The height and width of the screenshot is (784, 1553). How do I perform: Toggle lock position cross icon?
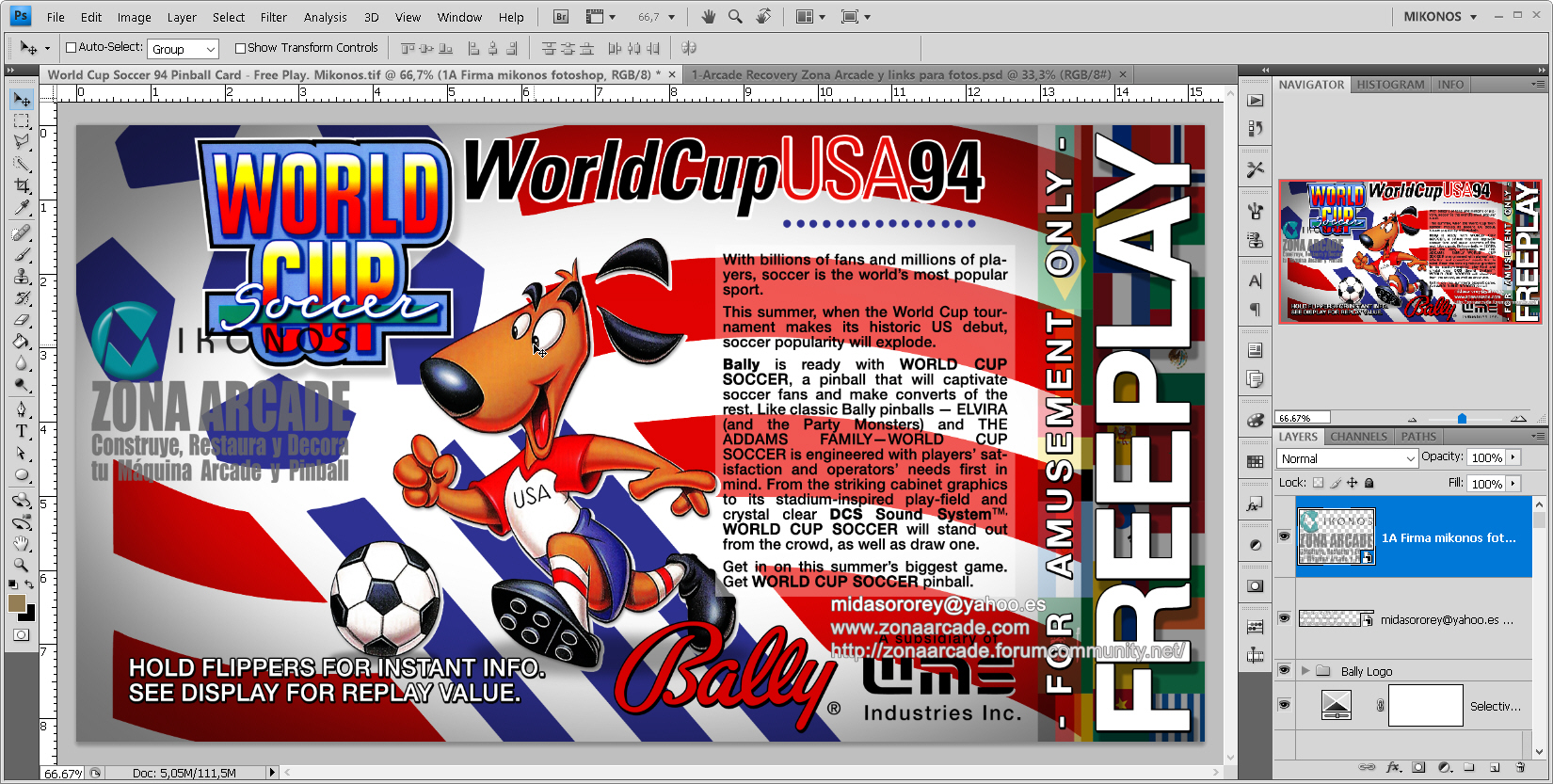pyautogui.click(x=1352, y=483)
